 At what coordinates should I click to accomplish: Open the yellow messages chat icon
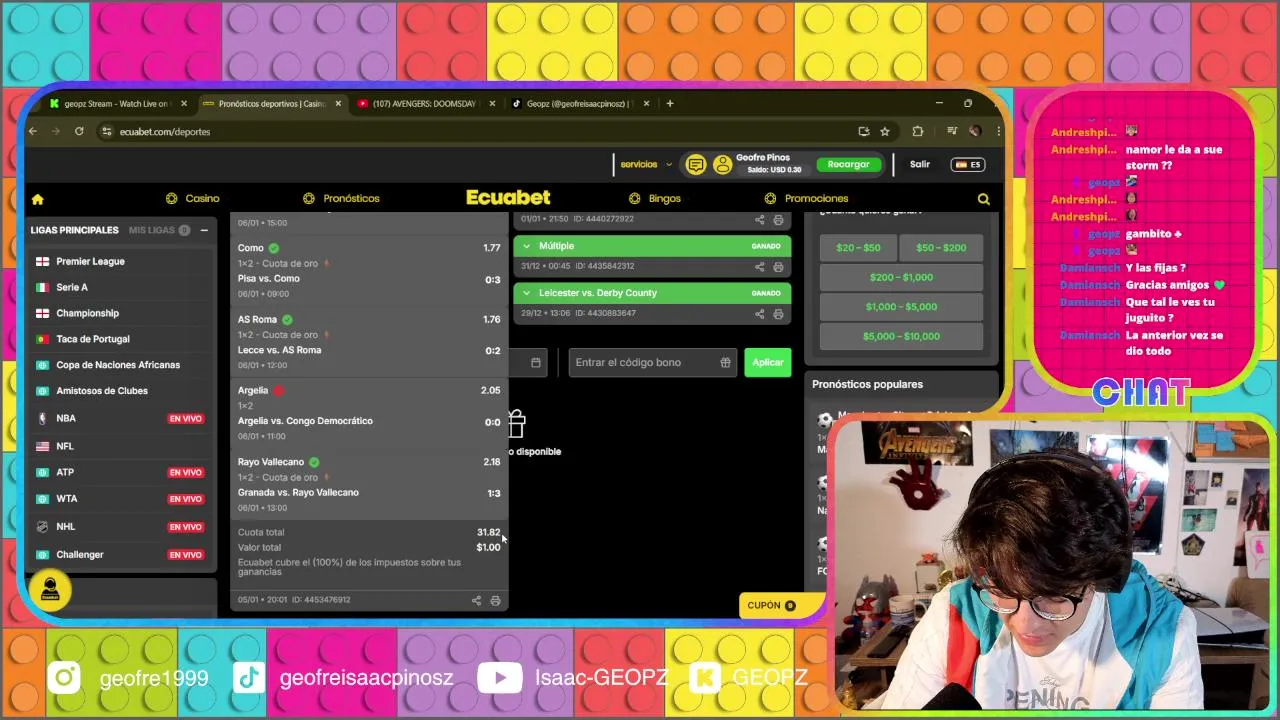click(x=696, y=165)
